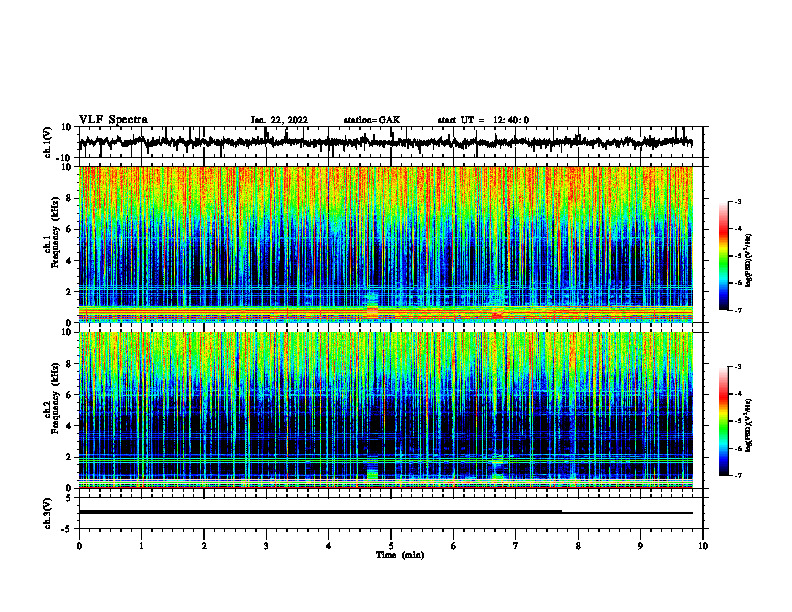Click the ch.1 spectrogram panel
The width and height of the screenshot is (792, 612).
click(385, 244)
